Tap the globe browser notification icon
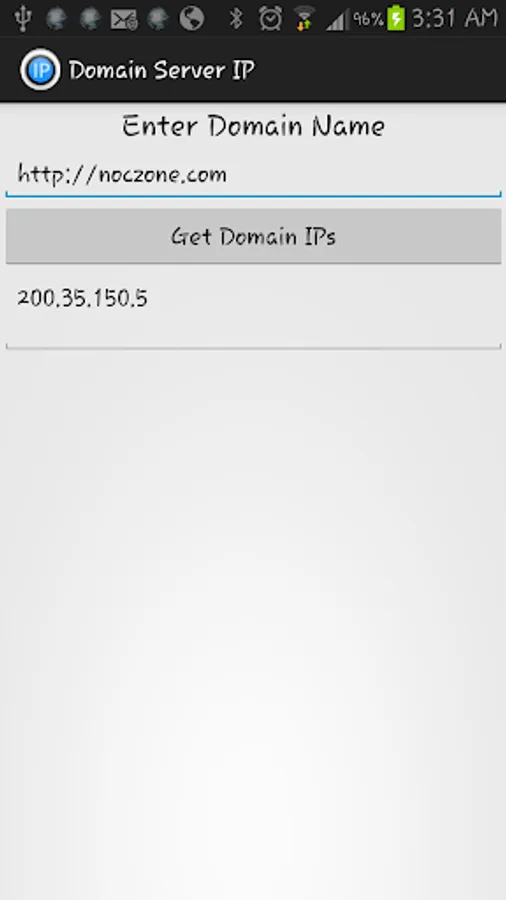The image size is (506, 900). click(x=192, y=18)
